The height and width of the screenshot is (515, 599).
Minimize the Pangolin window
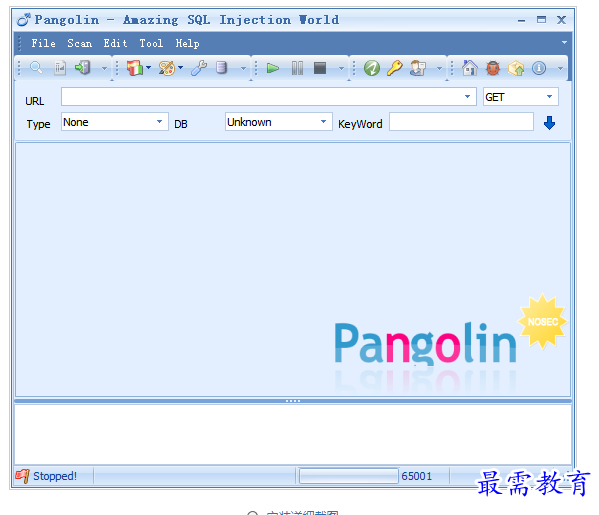click(521, 20)
